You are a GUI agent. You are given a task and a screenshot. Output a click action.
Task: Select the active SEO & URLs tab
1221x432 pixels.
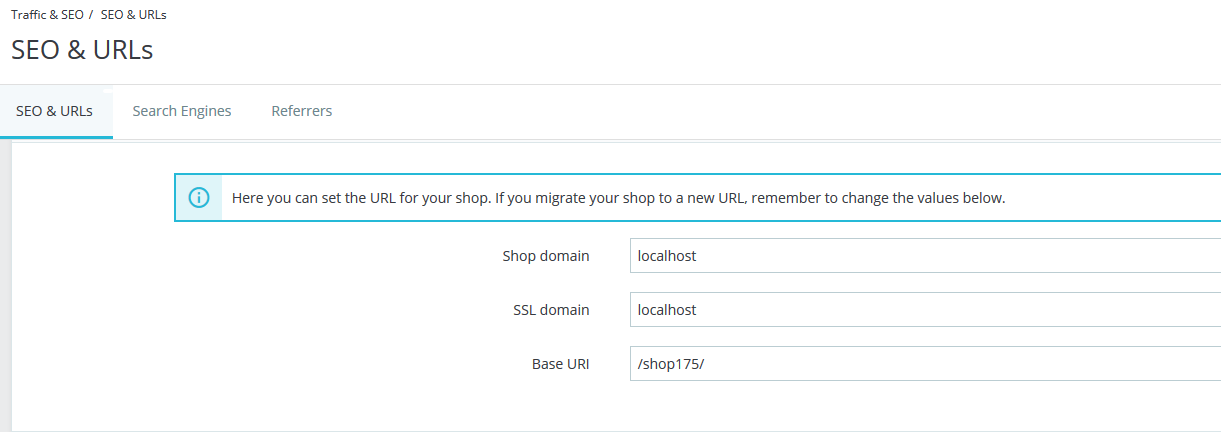click(55, 111)
